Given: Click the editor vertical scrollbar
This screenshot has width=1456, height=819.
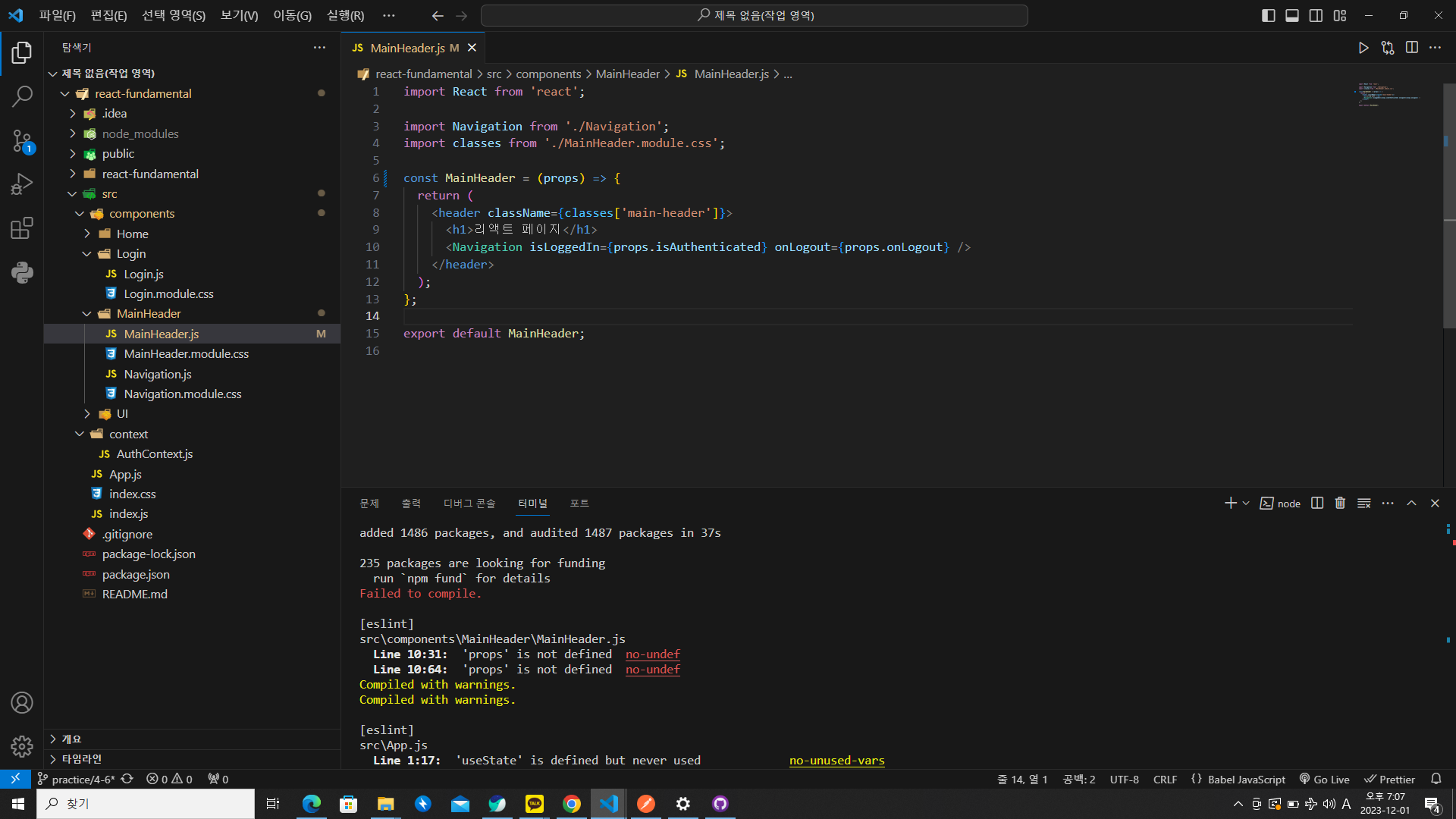Looking at the screenshot, I should 1448,206.
